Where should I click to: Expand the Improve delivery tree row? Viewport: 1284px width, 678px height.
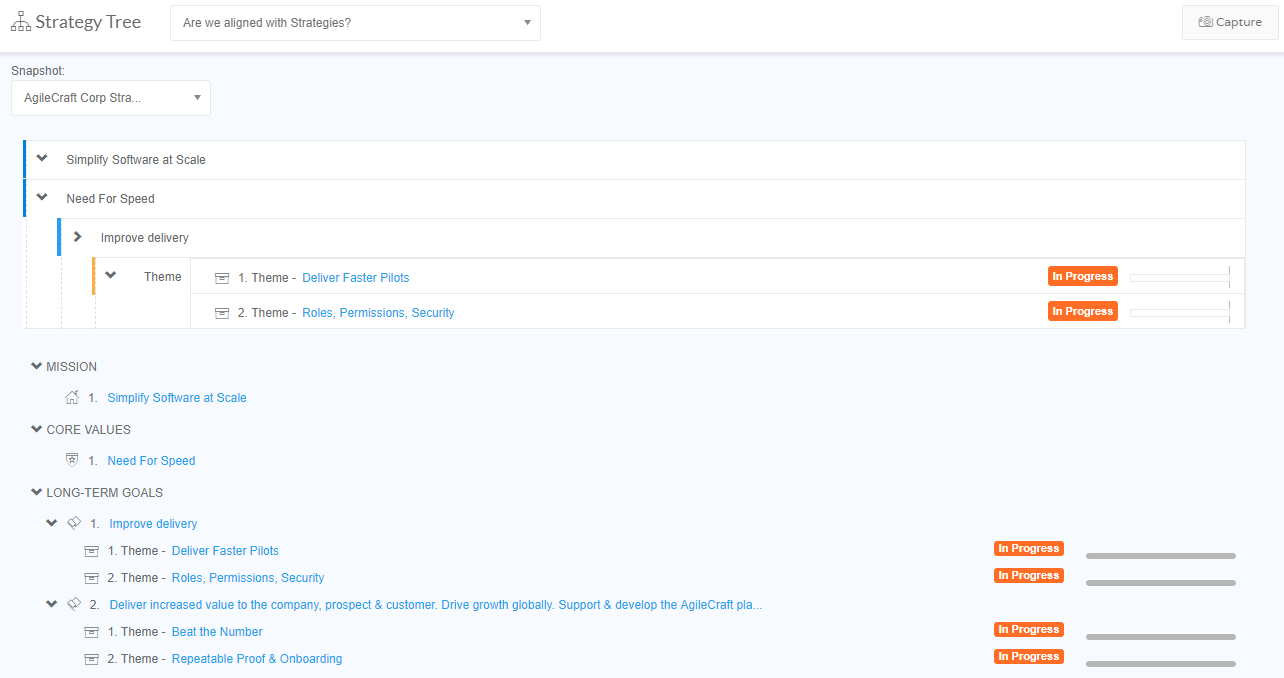pos(77,237)
